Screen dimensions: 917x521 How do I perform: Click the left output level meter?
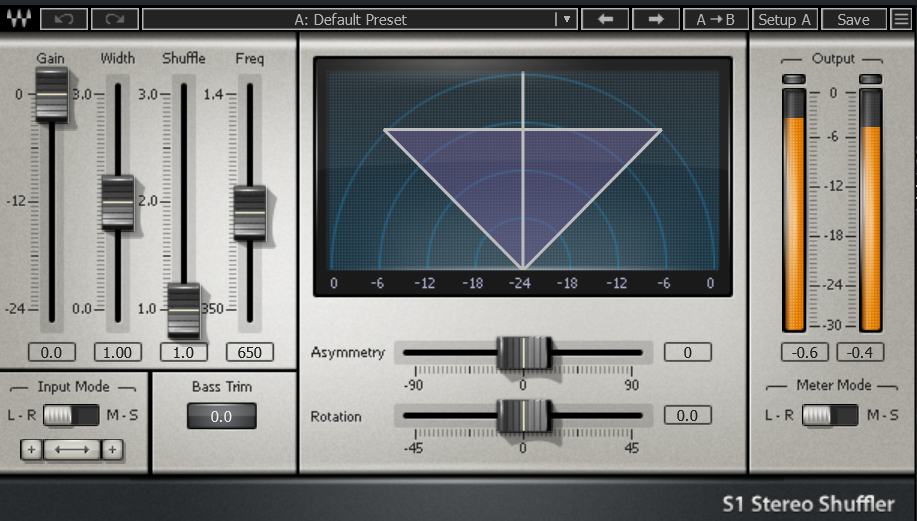(x=794, y=211)
